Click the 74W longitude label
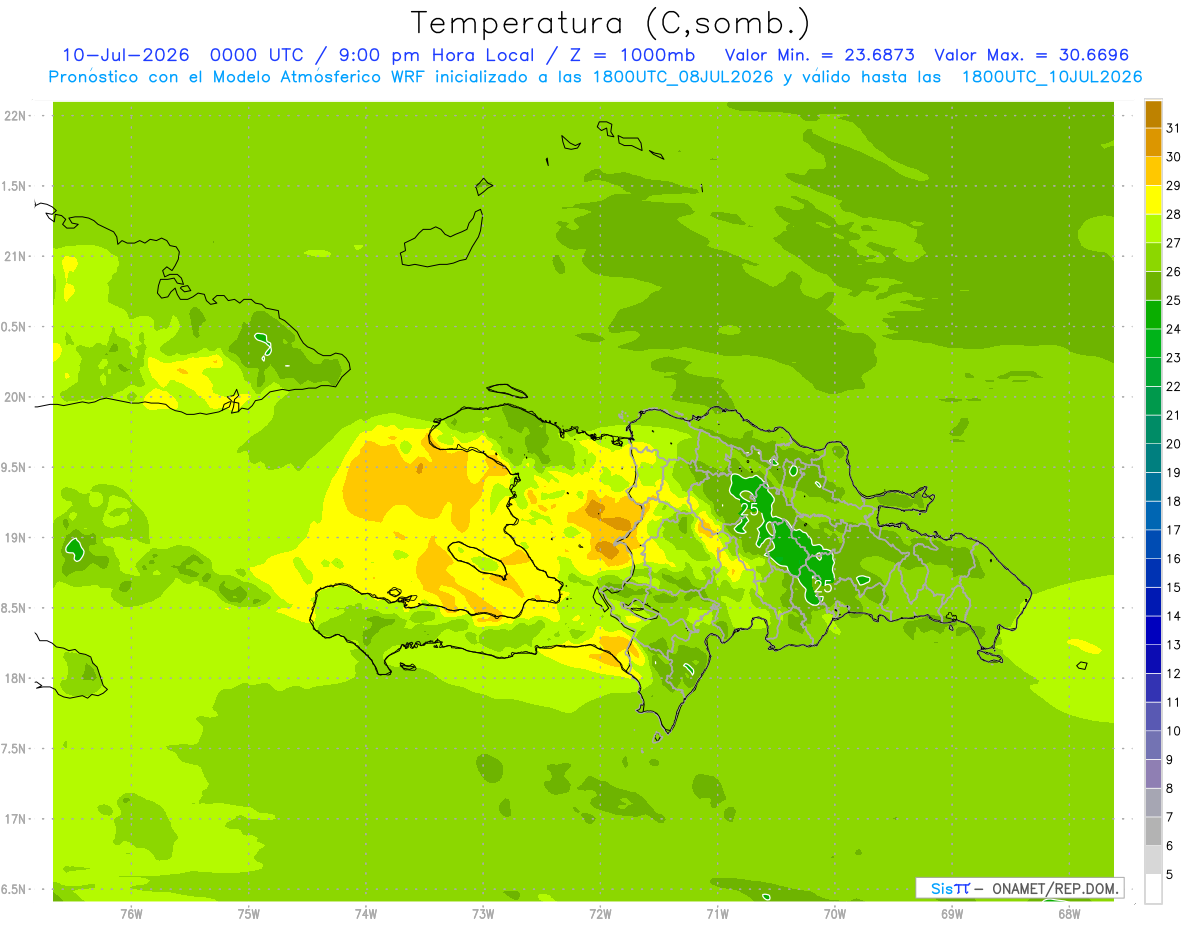Screen dimensions: 1200x927 tap(366, 914)
